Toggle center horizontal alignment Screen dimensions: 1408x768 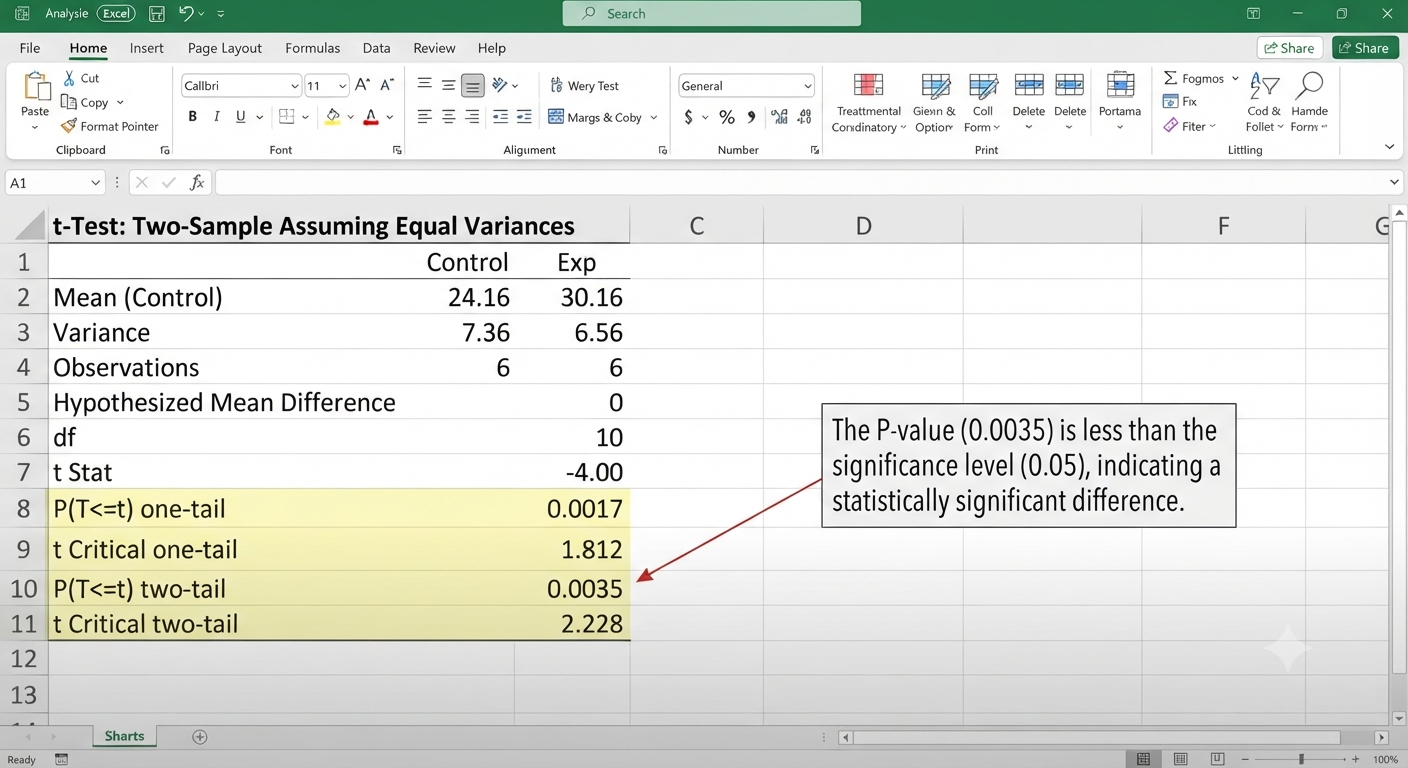pos(449,117)
